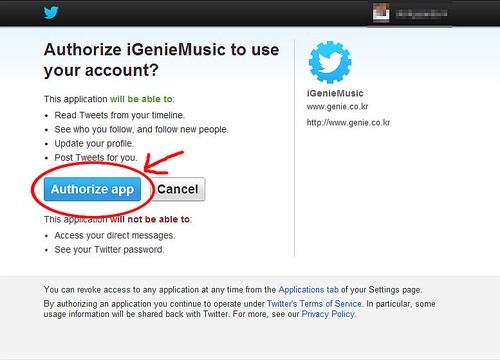Click the Access your direct messages item
This screenshot has width=500, height=360.
pos(115,235)
